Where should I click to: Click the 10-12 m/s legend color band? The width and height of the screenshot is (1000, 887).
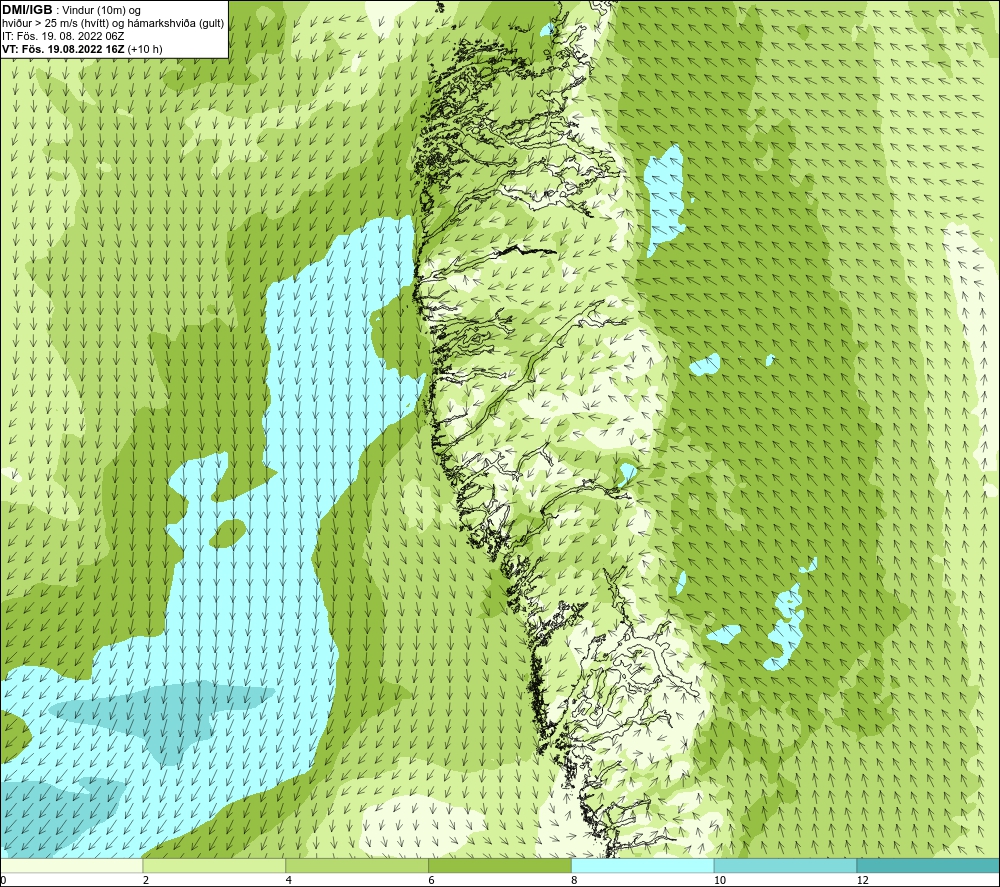786,865
